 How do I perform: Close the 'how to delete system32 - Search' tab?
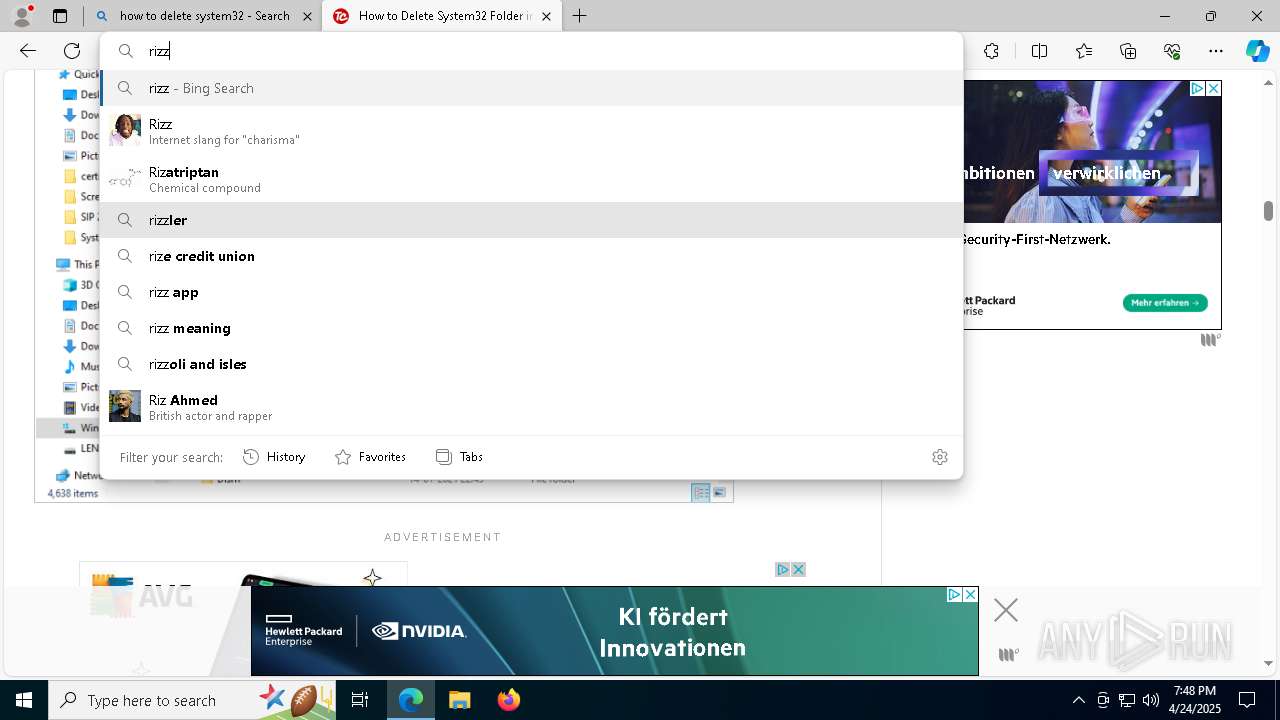(307, 16)
